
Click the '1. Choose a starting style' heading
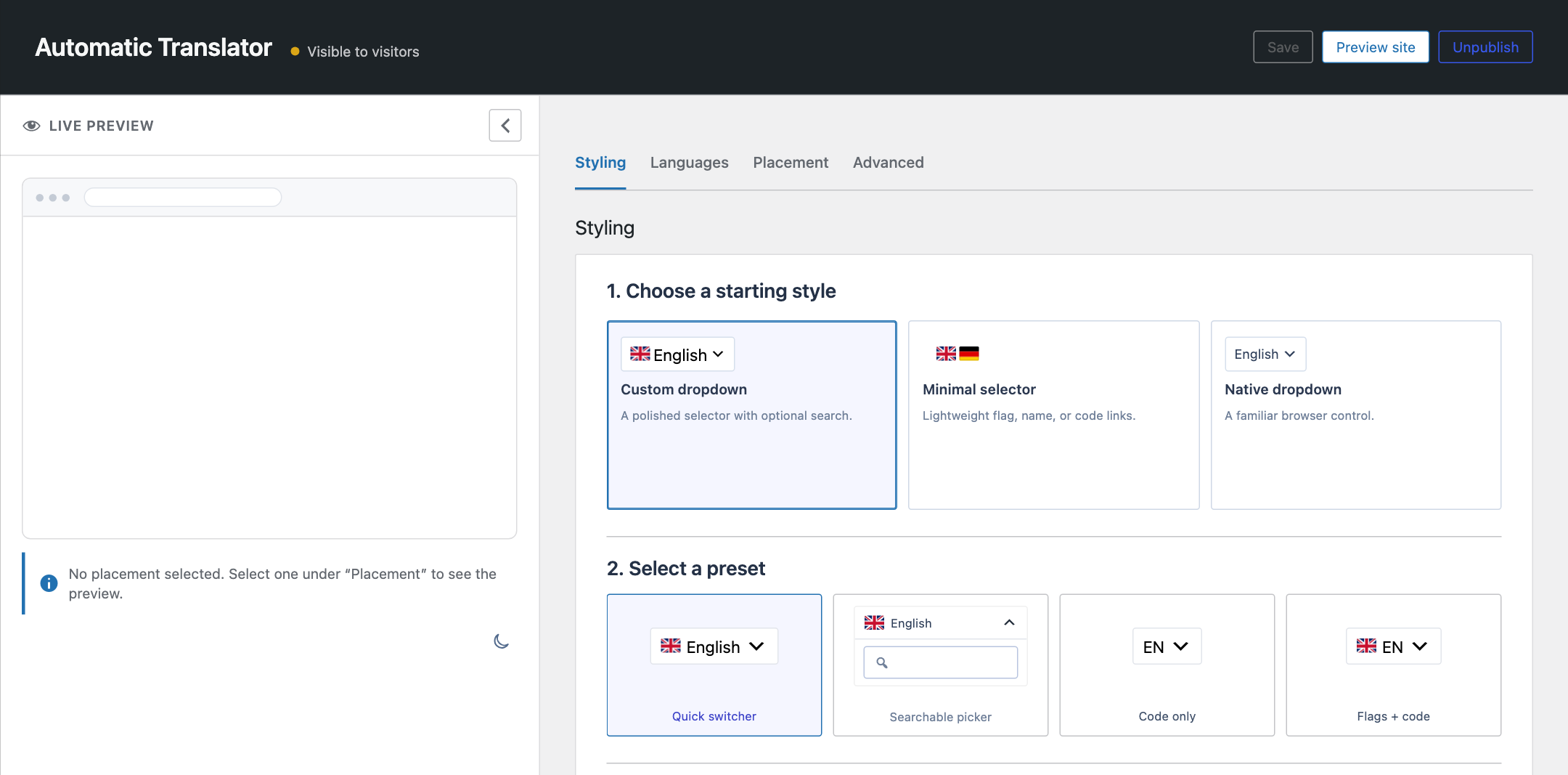coord(721,291)
